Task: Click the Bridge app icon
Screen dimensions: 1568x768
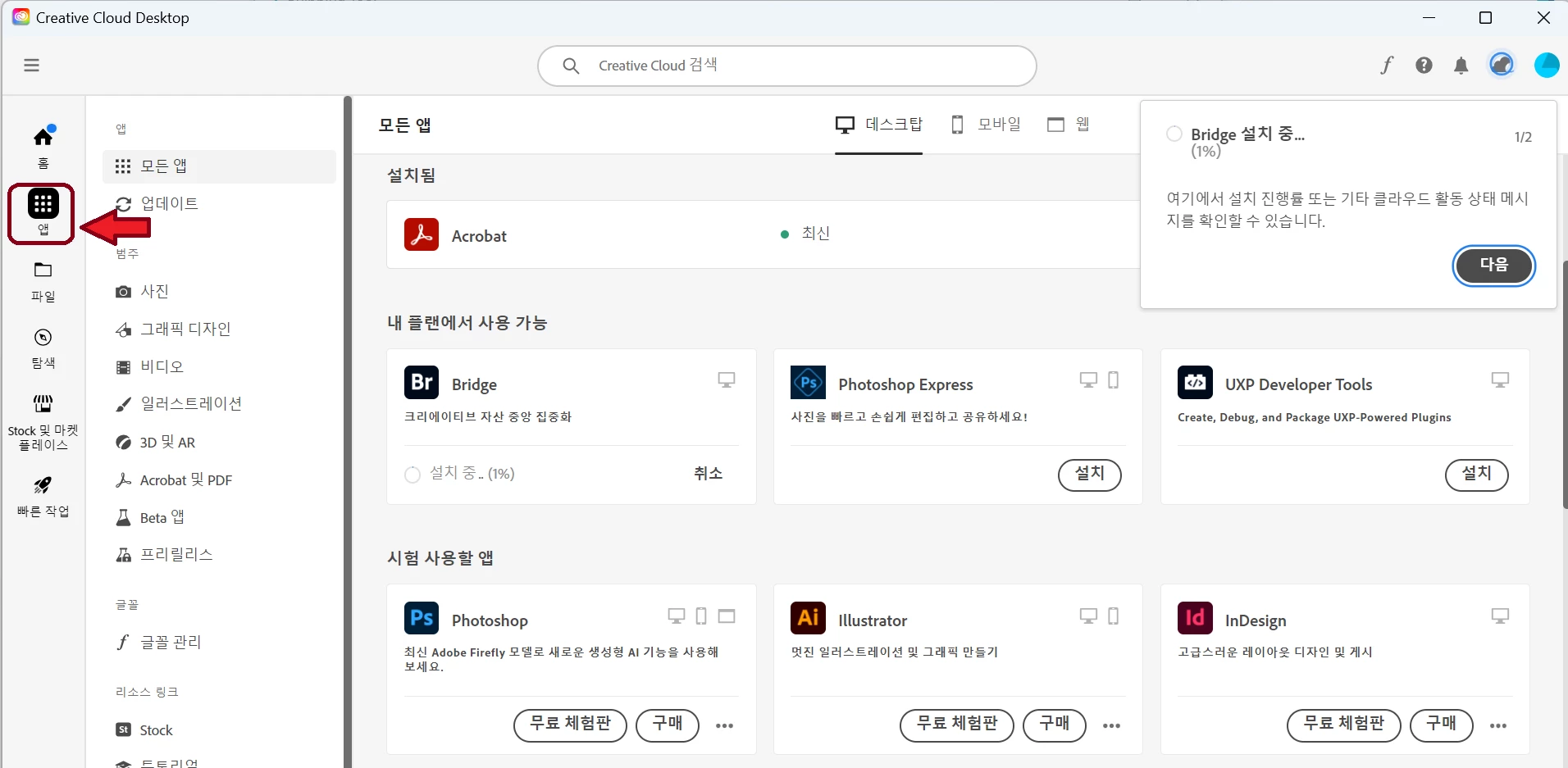Action: click(422, 382)
